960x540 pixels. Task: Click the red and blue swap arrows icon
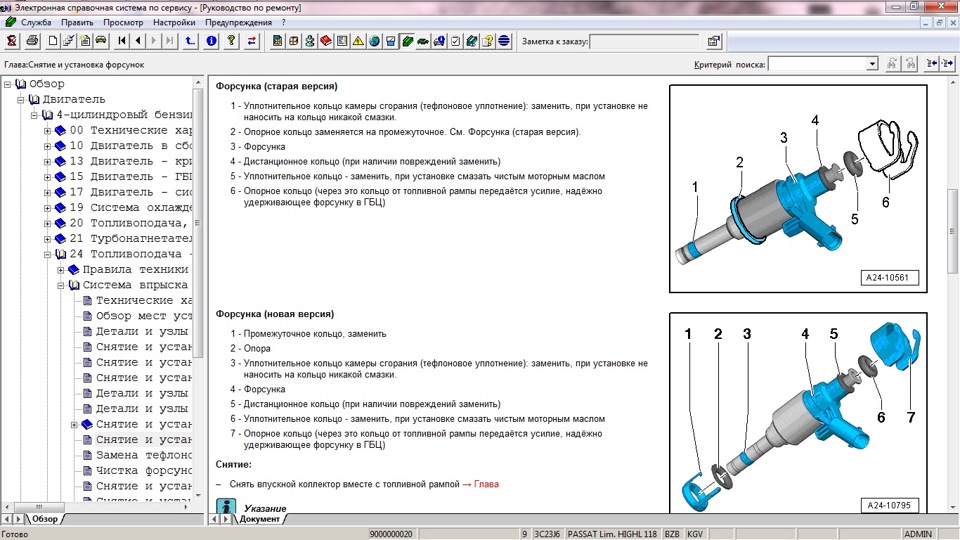pyautogui.click(x=252, y=41)
